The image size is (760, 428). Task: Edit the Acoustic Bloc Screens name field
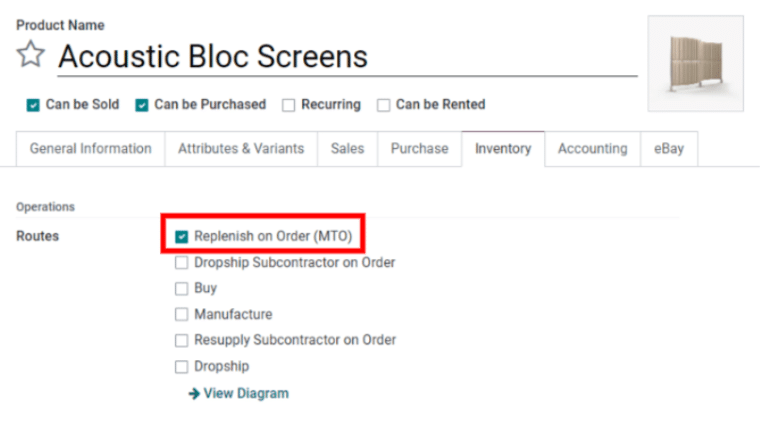pyautogui.click(x=347, y=57)
